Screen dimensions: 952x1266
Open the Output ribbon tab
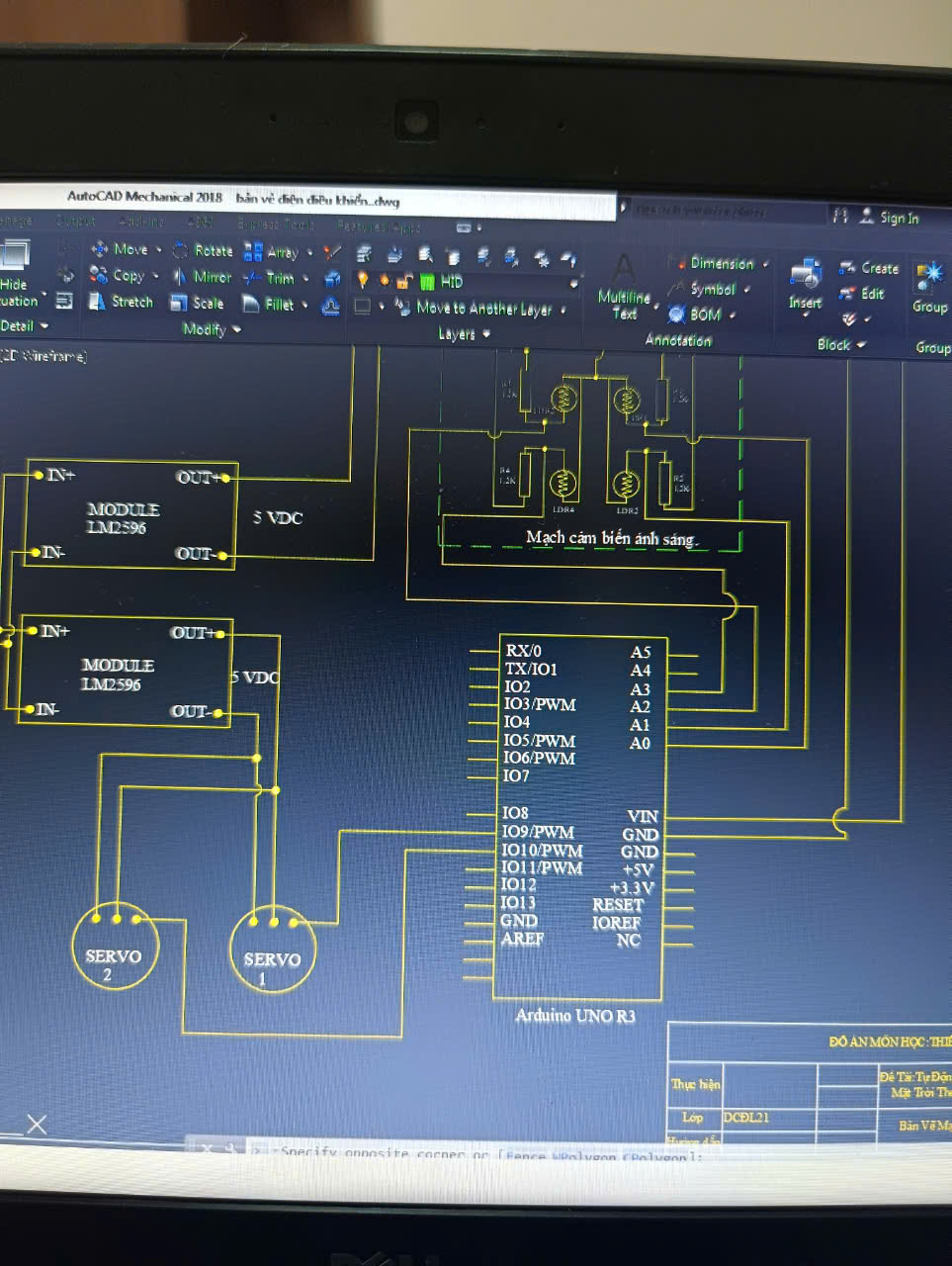(x=75, y=221)
